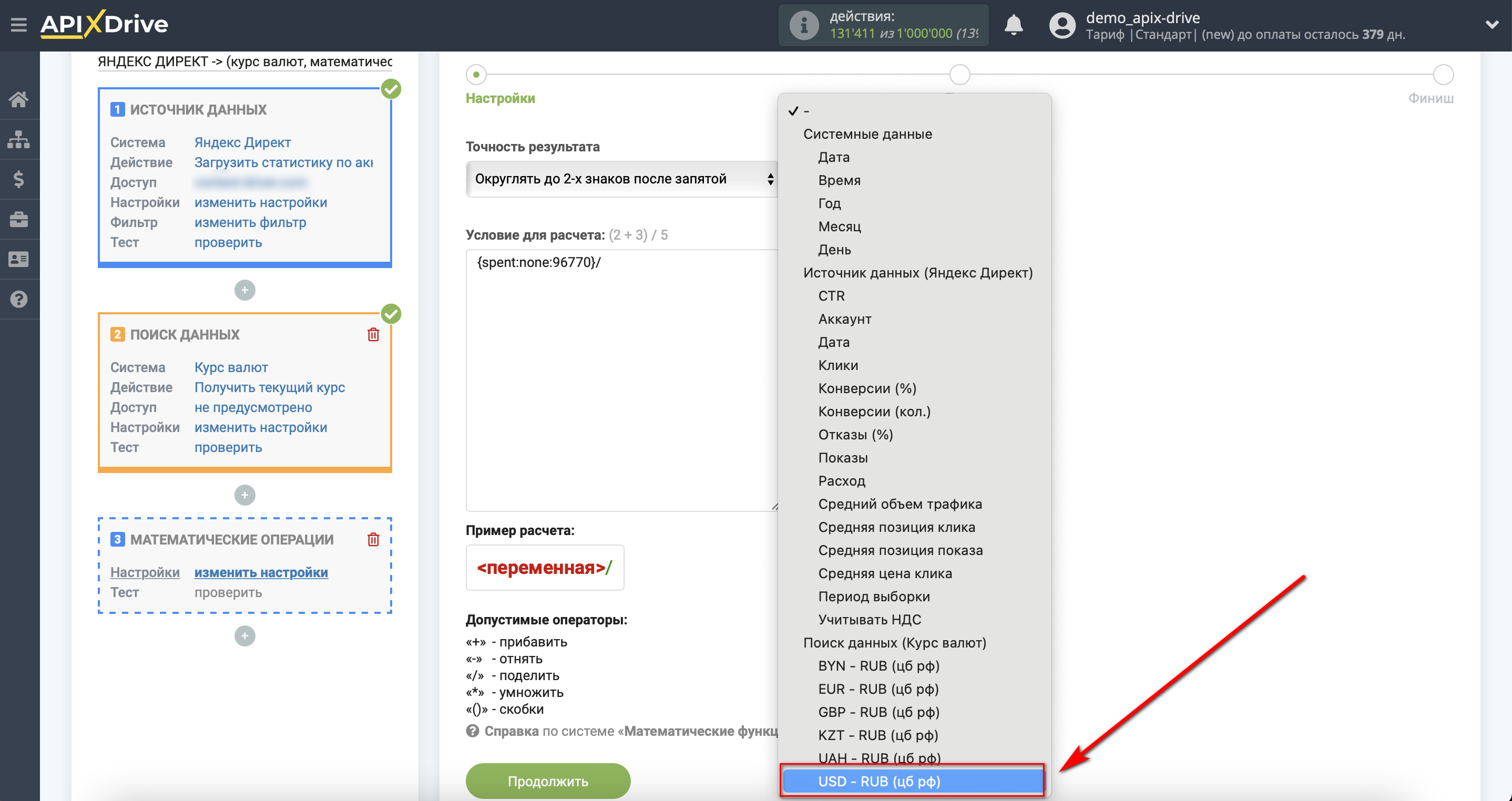The width and height of the screenshot is (1512, 801).
Task: Click the actions info icon in header
Action: coord(803,25)
